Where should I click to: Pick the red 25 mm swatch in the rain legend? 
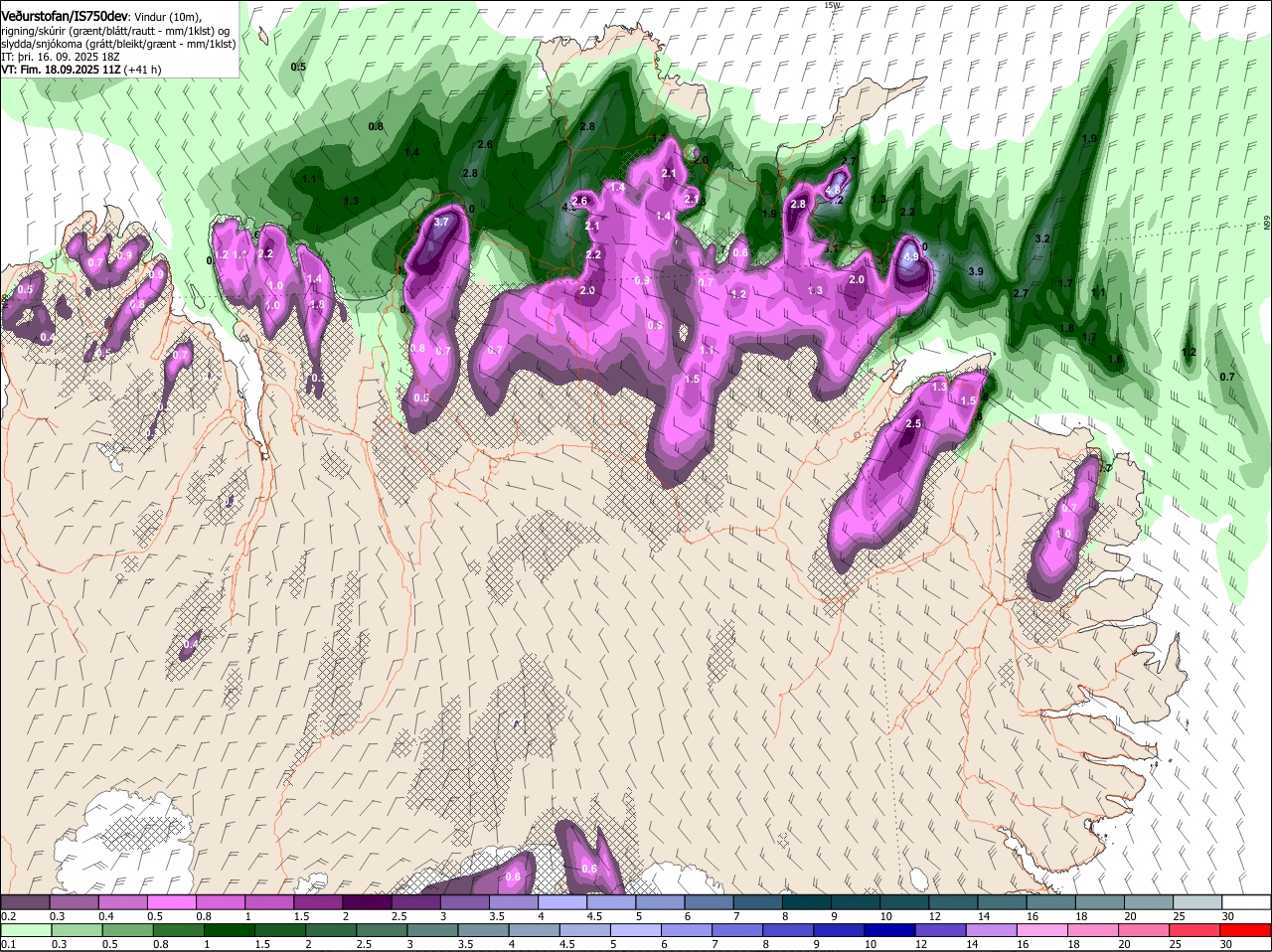[x=1196, y=930]
